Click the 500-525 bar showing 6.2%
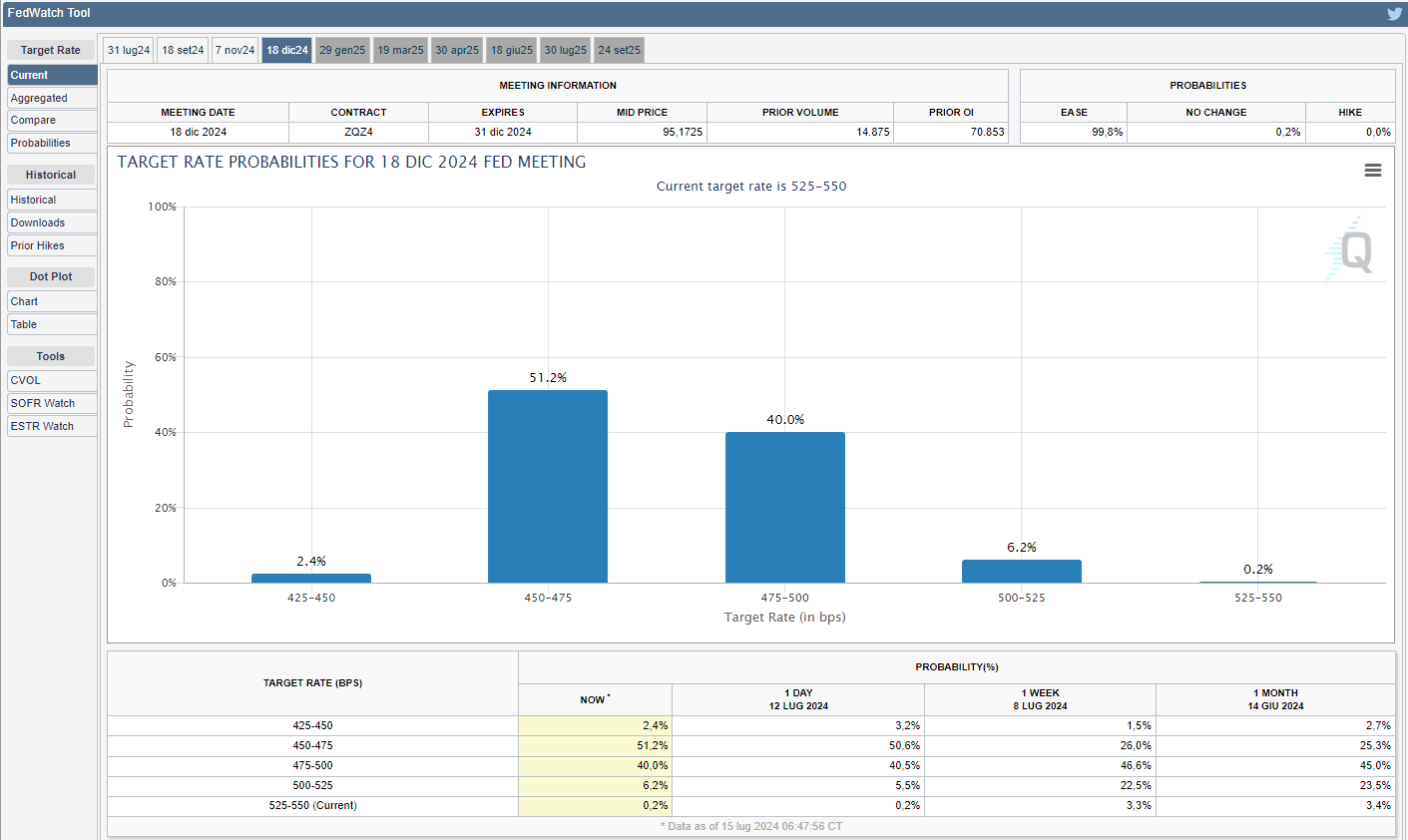 [x=1022, y=572]
